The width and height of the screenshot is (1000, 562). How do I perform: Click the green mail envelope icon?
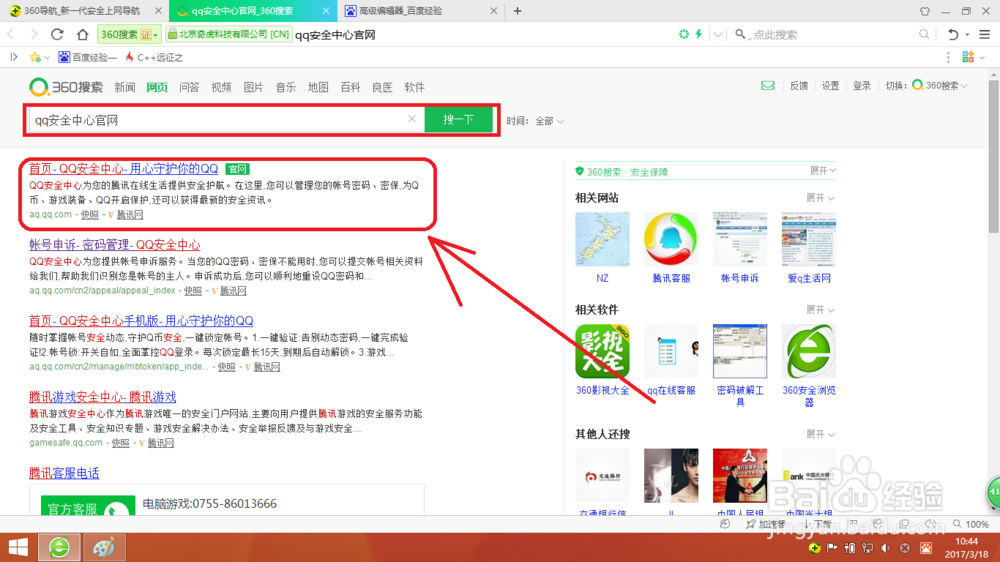pyautogui.click(x=768, y=85)
